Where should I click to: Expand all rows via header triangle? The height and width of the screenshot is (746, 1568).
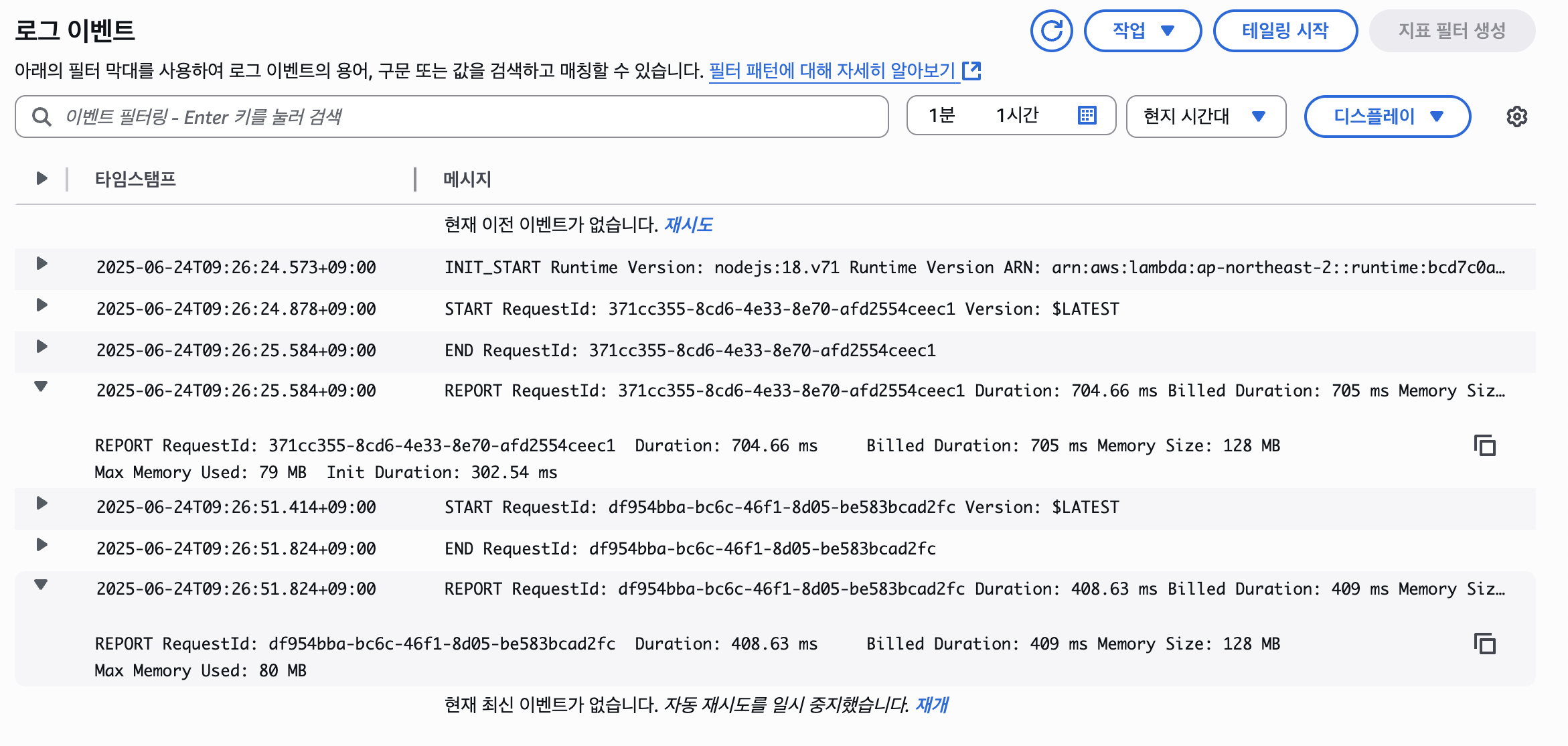42,178
